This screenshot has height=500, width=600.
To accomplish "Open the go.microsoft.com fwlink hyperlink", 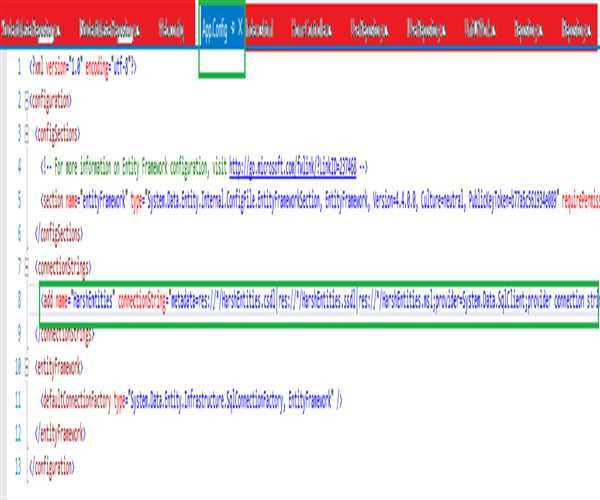I will [293, 167].
